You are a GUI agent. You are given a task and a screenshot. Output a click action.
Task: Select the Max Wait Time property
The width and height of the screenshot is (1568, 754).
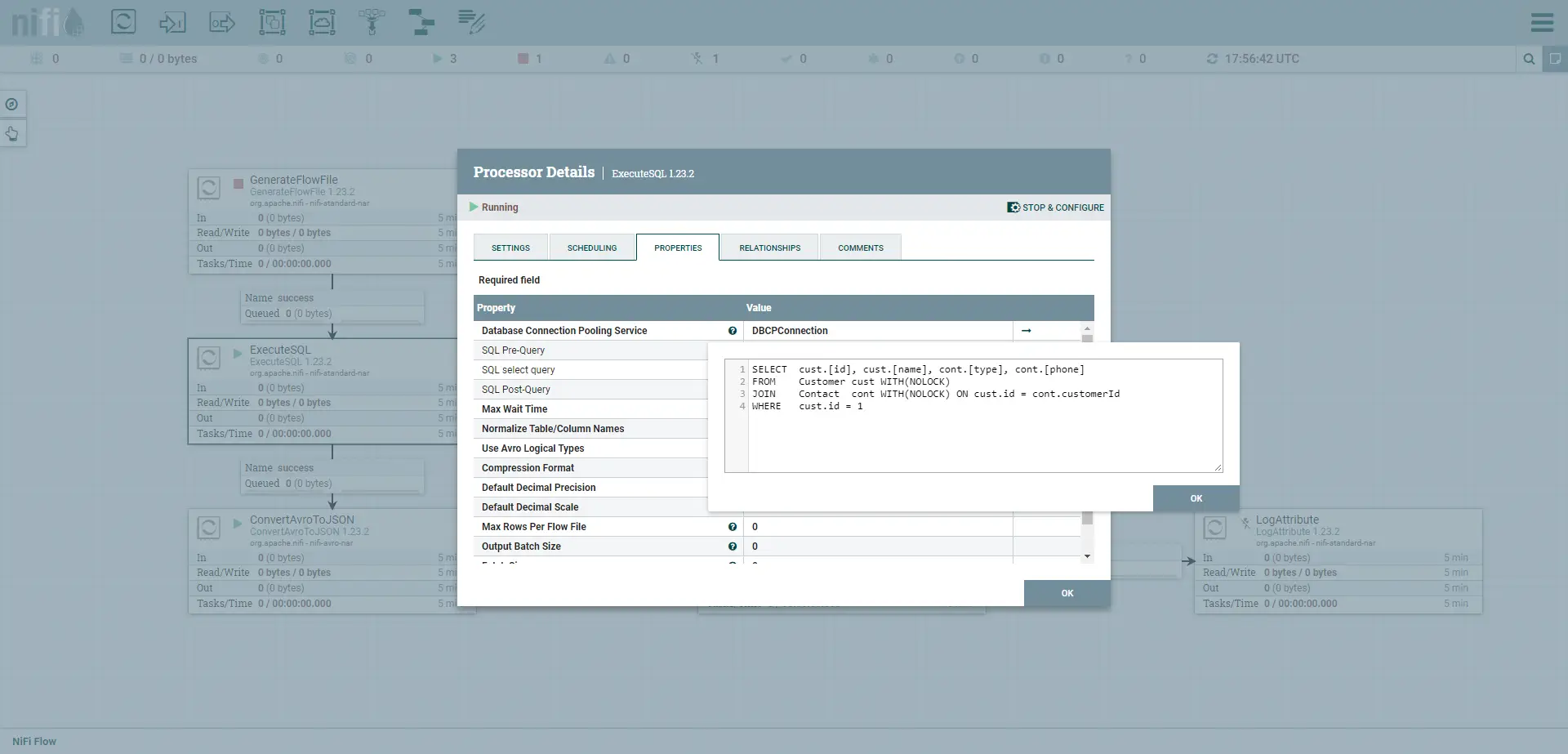(x=590, y=409)
